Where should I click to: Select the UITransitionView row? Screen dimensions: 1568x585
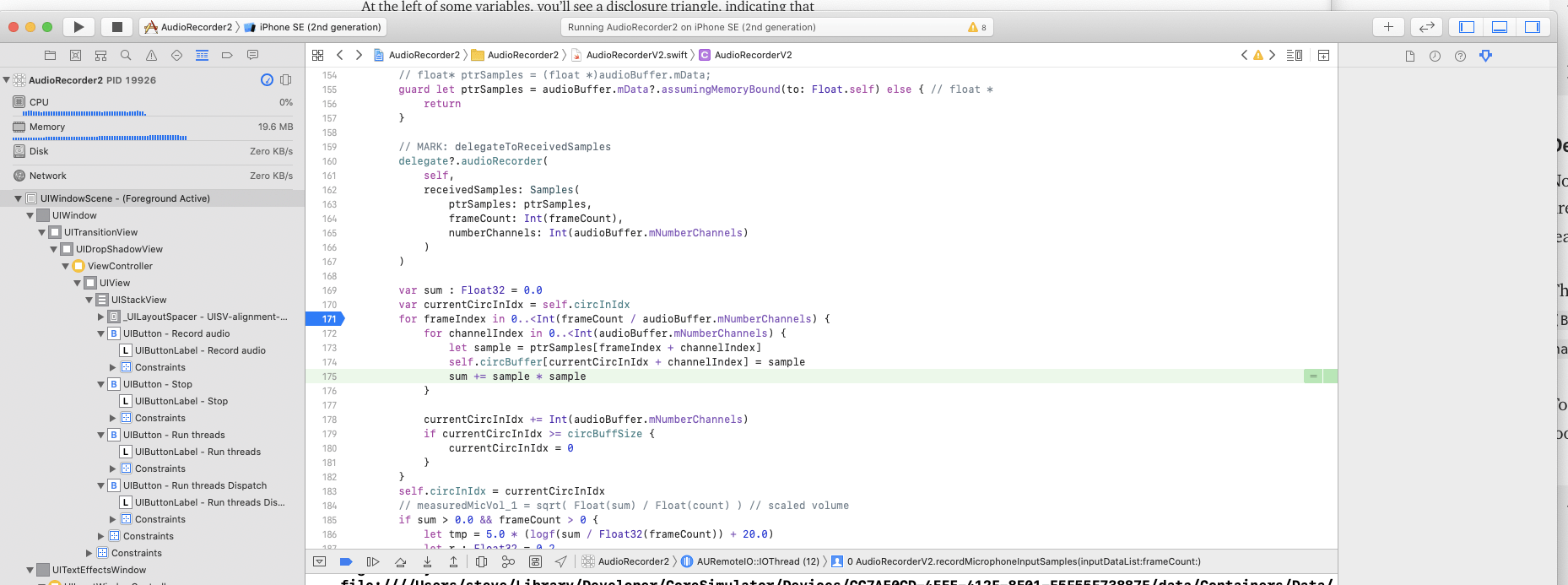point(153,232)
